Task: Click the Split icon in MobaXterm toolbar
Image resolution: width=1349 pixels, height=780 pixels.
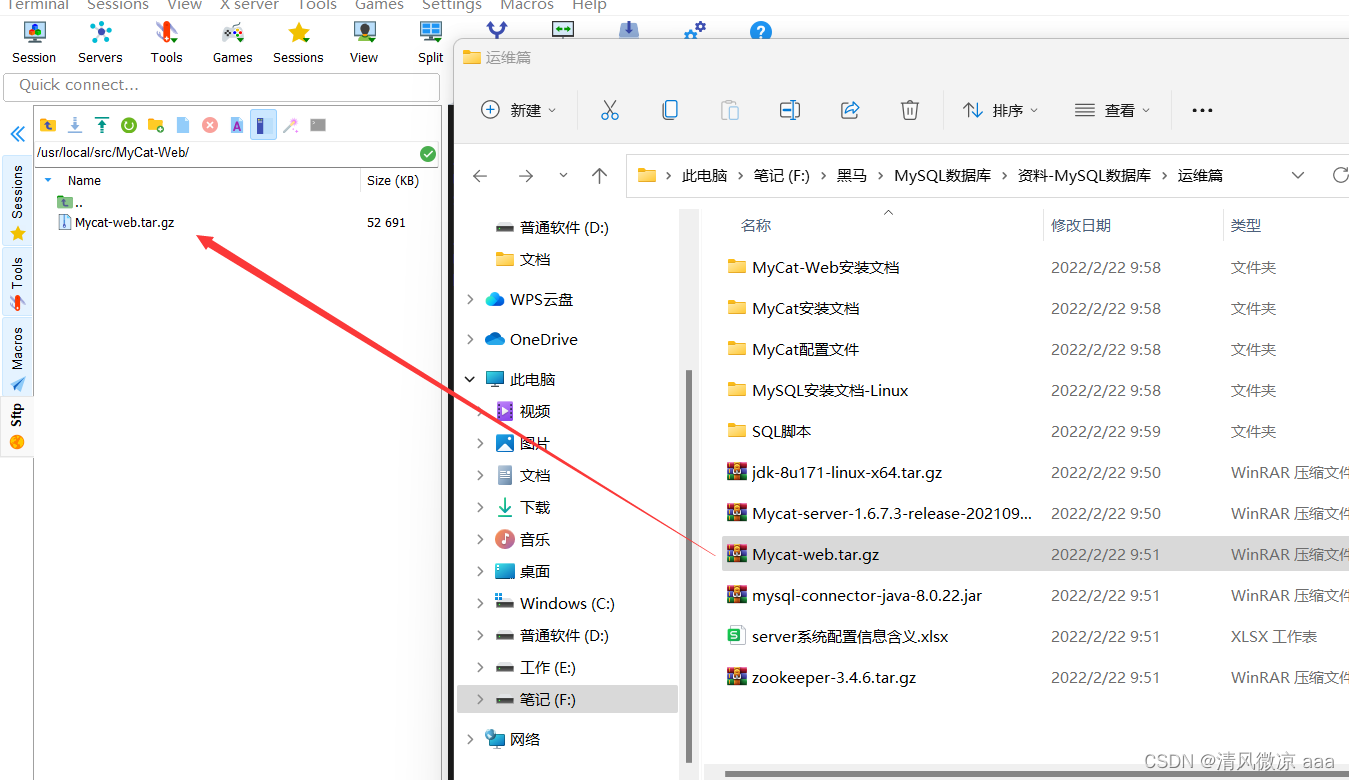Action: tap(430, 42)
